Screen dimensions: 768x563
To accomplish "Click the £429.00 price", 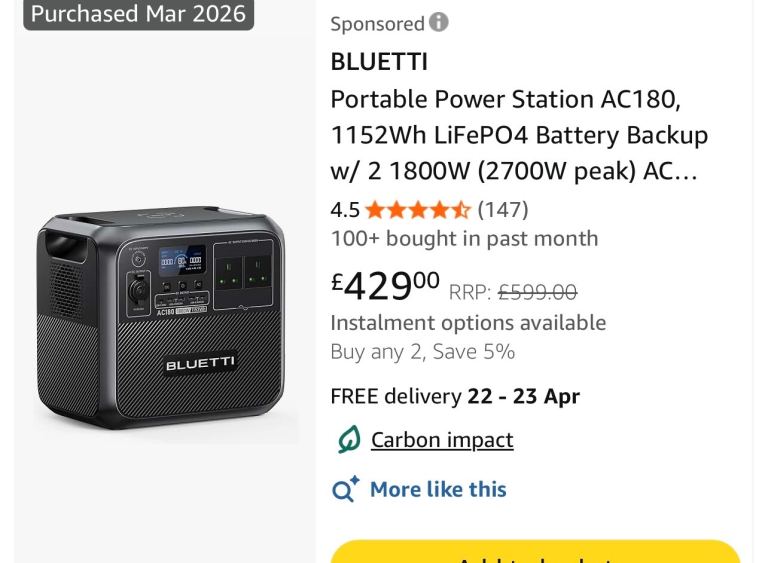I will pyautogui.click(x=385, y=286).
